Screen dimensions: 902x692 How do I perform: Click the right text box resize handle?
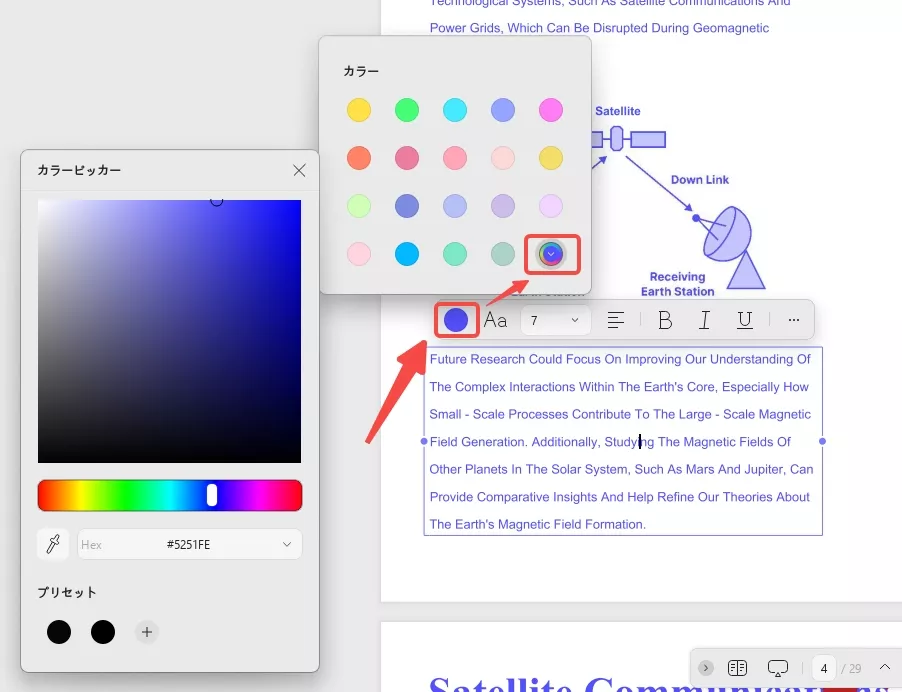pos(822,441)
